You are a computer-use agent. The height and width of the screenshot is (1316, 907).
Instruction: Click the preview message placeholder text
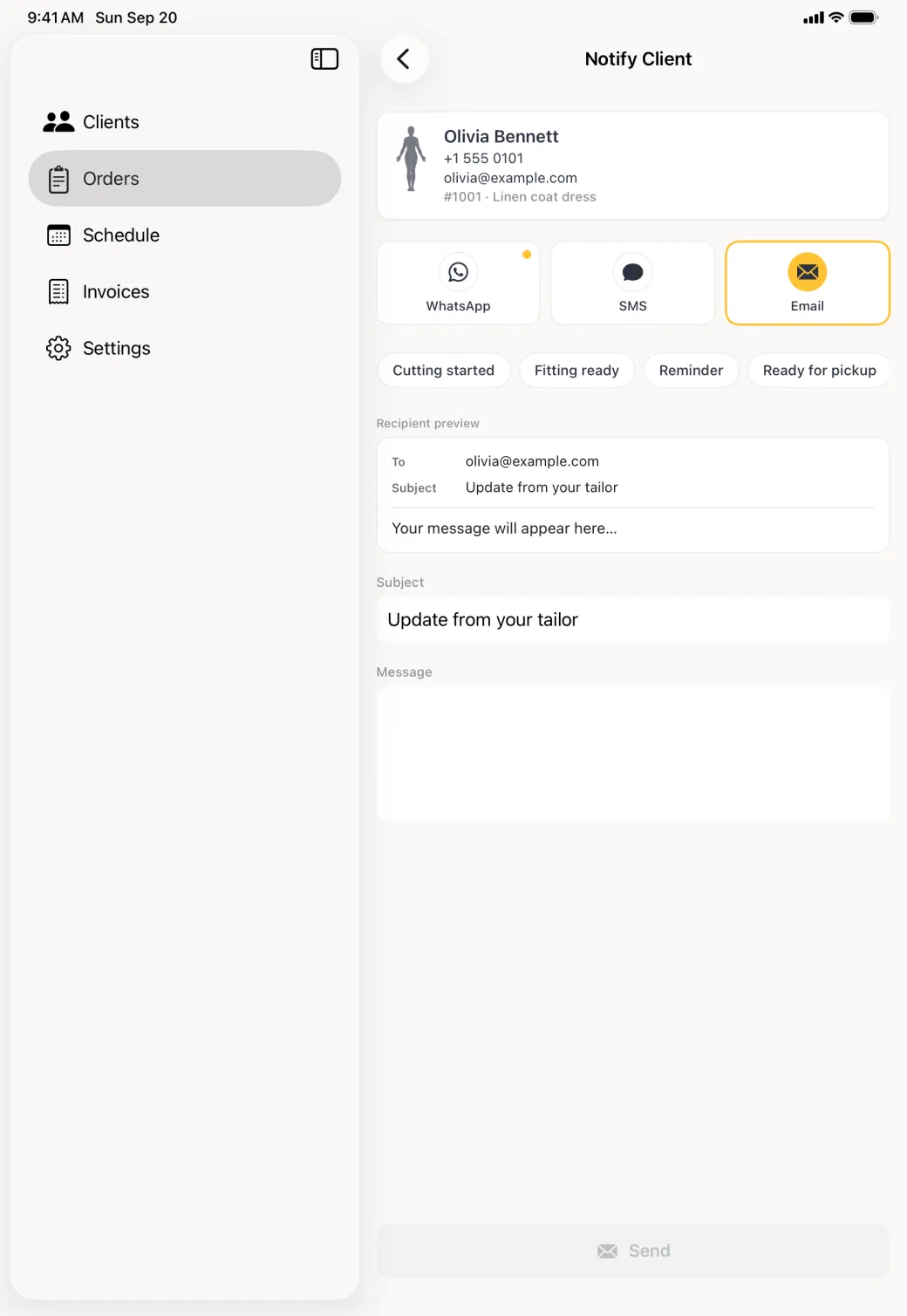click(504, 528)
